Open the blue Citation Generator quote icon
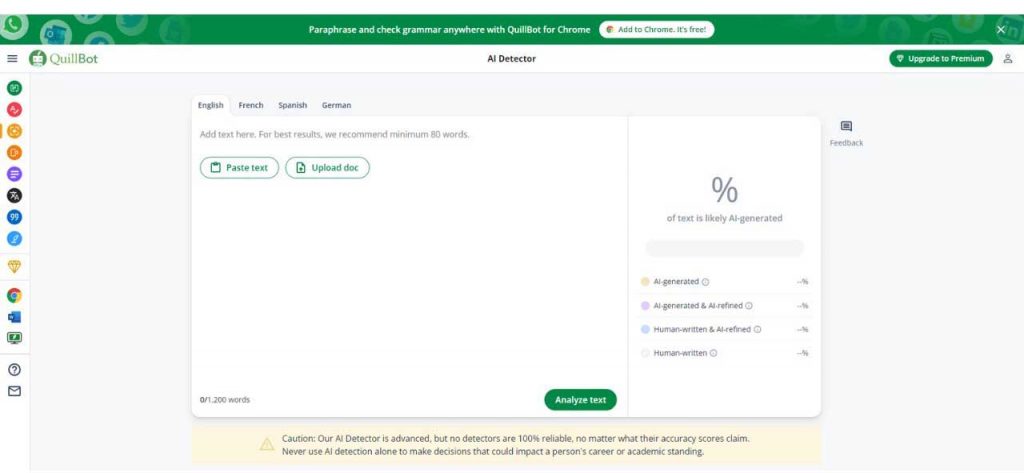Viewport: 1024px width, 473px height. [14, 216]
